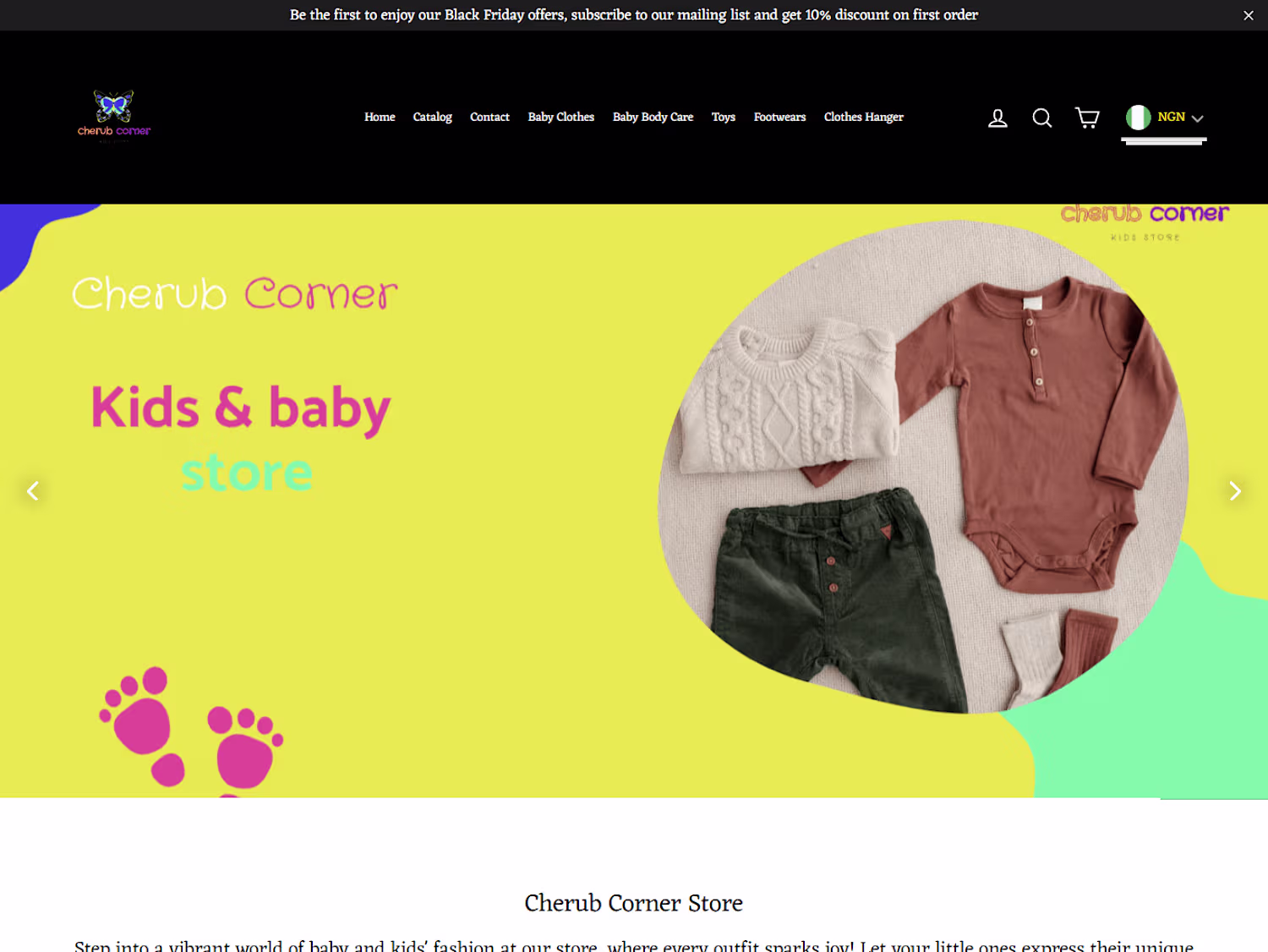This screenshot has width=1268, height=952.
Task: Advance to the next hero slide
Action: (1235, 490)
